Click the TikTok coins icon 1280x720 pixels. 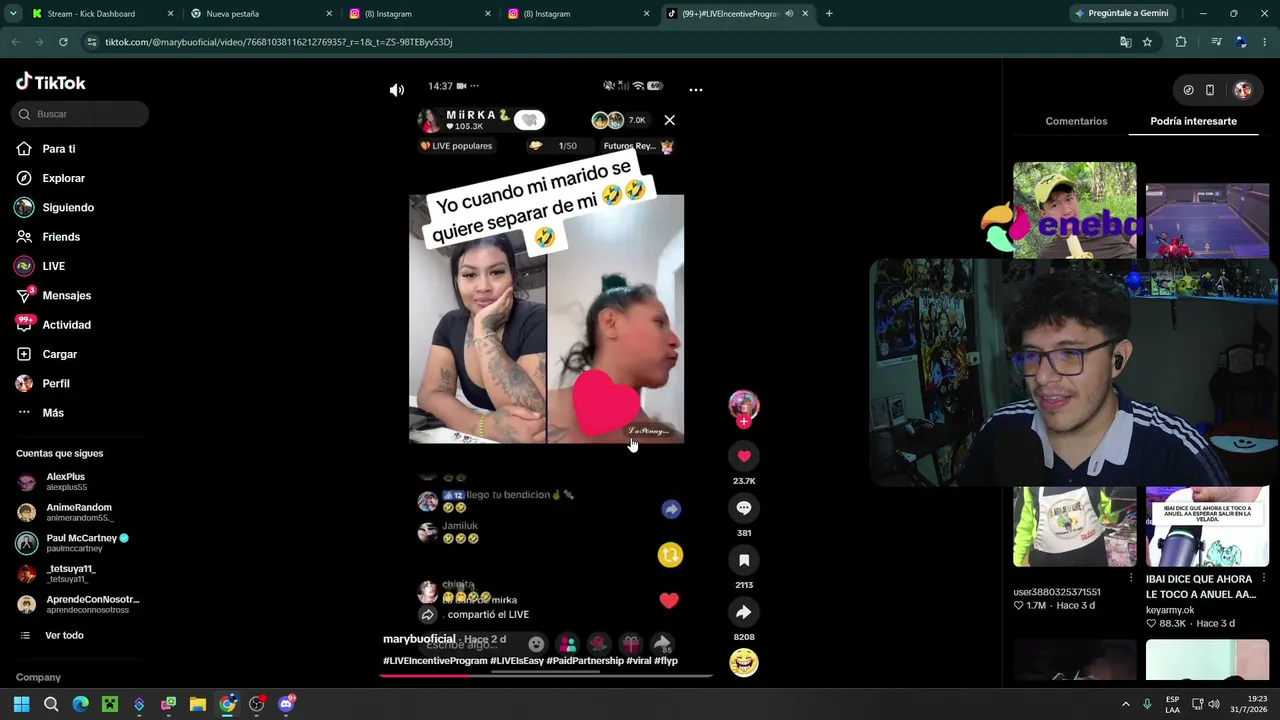coord(1188,90)
